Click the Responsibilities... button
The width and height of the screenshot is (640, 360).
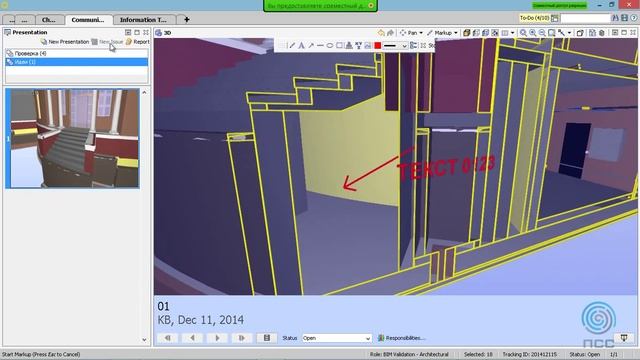402,338
